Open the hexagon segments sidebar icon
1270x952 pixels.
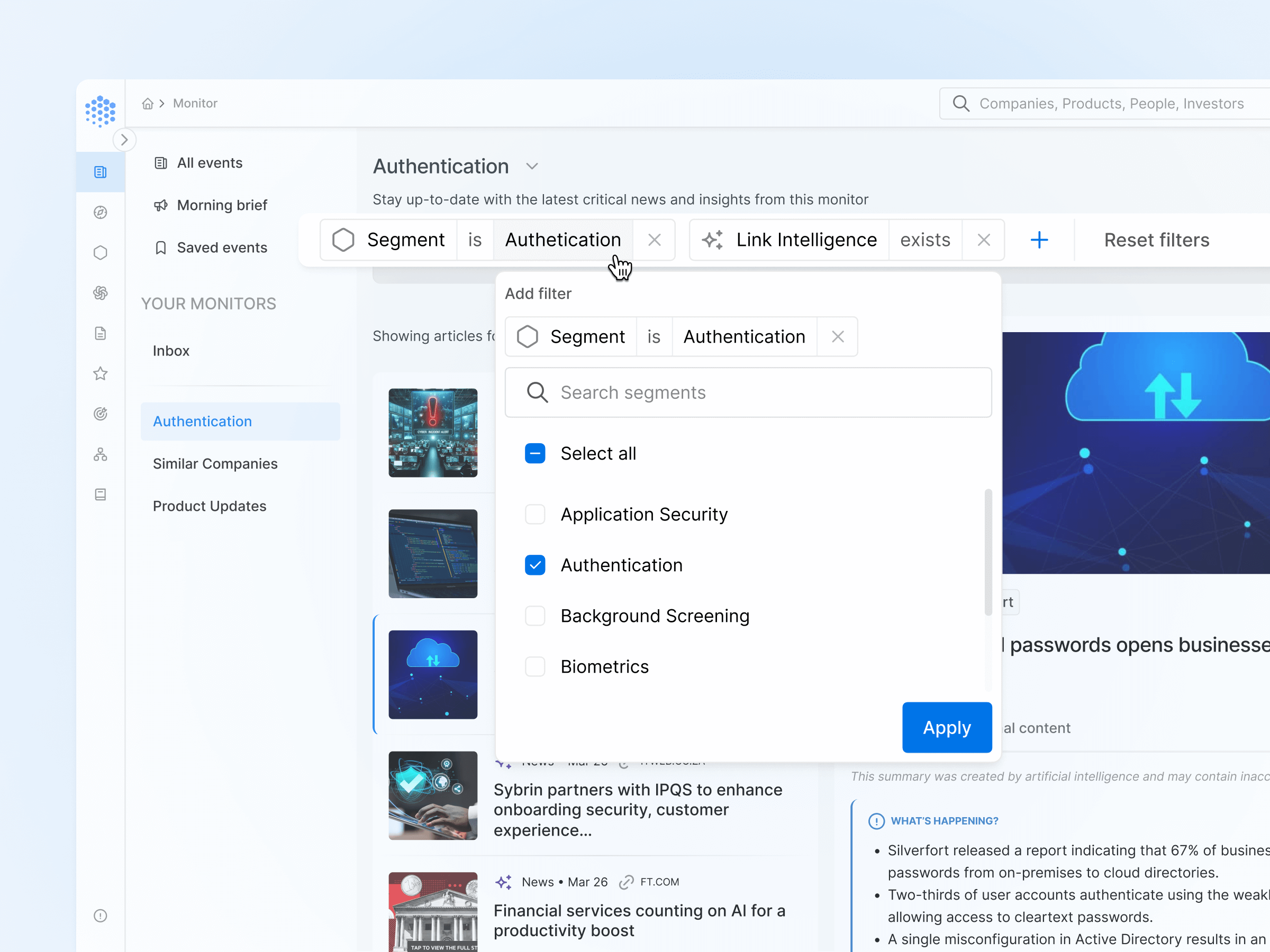pos(101,252)
